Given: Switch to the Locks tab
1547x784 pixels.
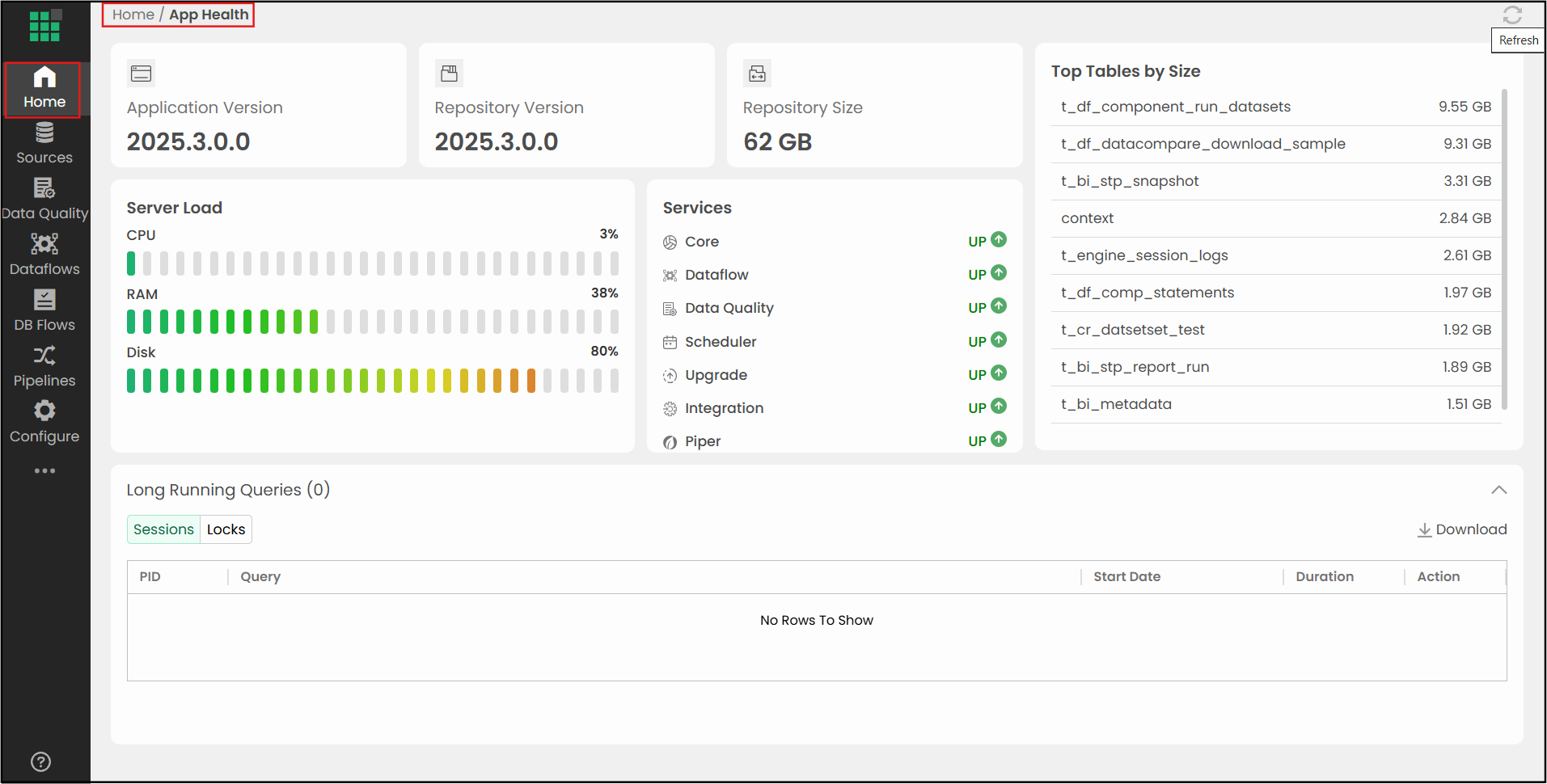Looking at the screenshot, I should point(226,529).
